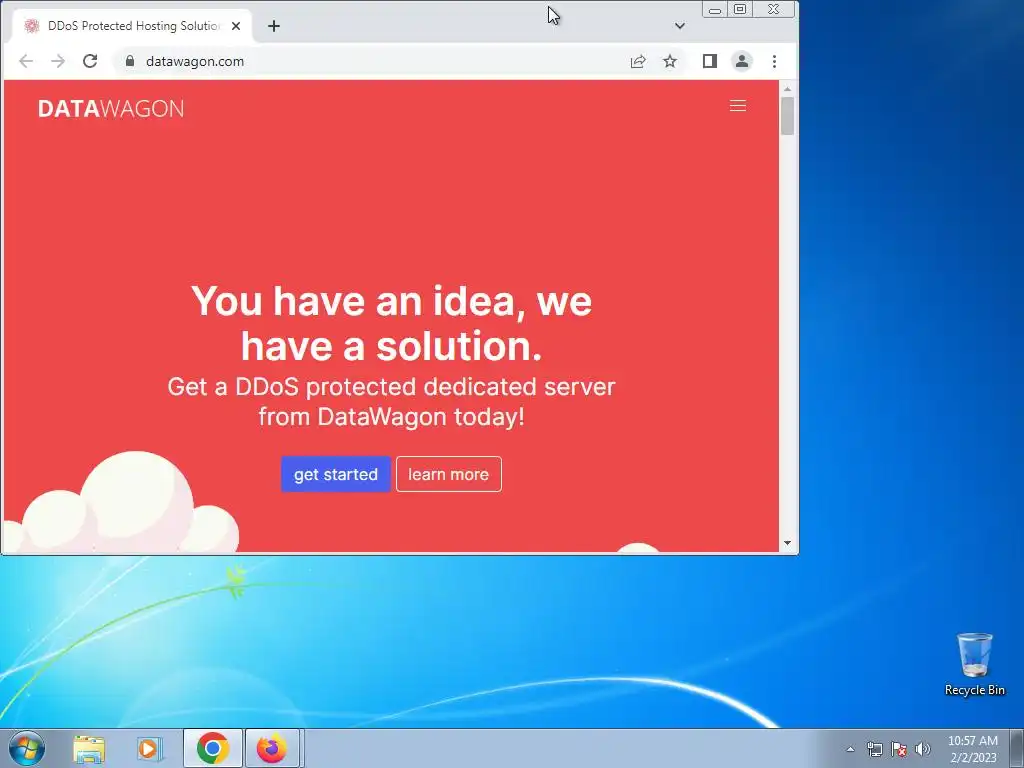Click the page scrollbar's up arrow
The height and width of the screenshot is (768, 1024).
788,89
